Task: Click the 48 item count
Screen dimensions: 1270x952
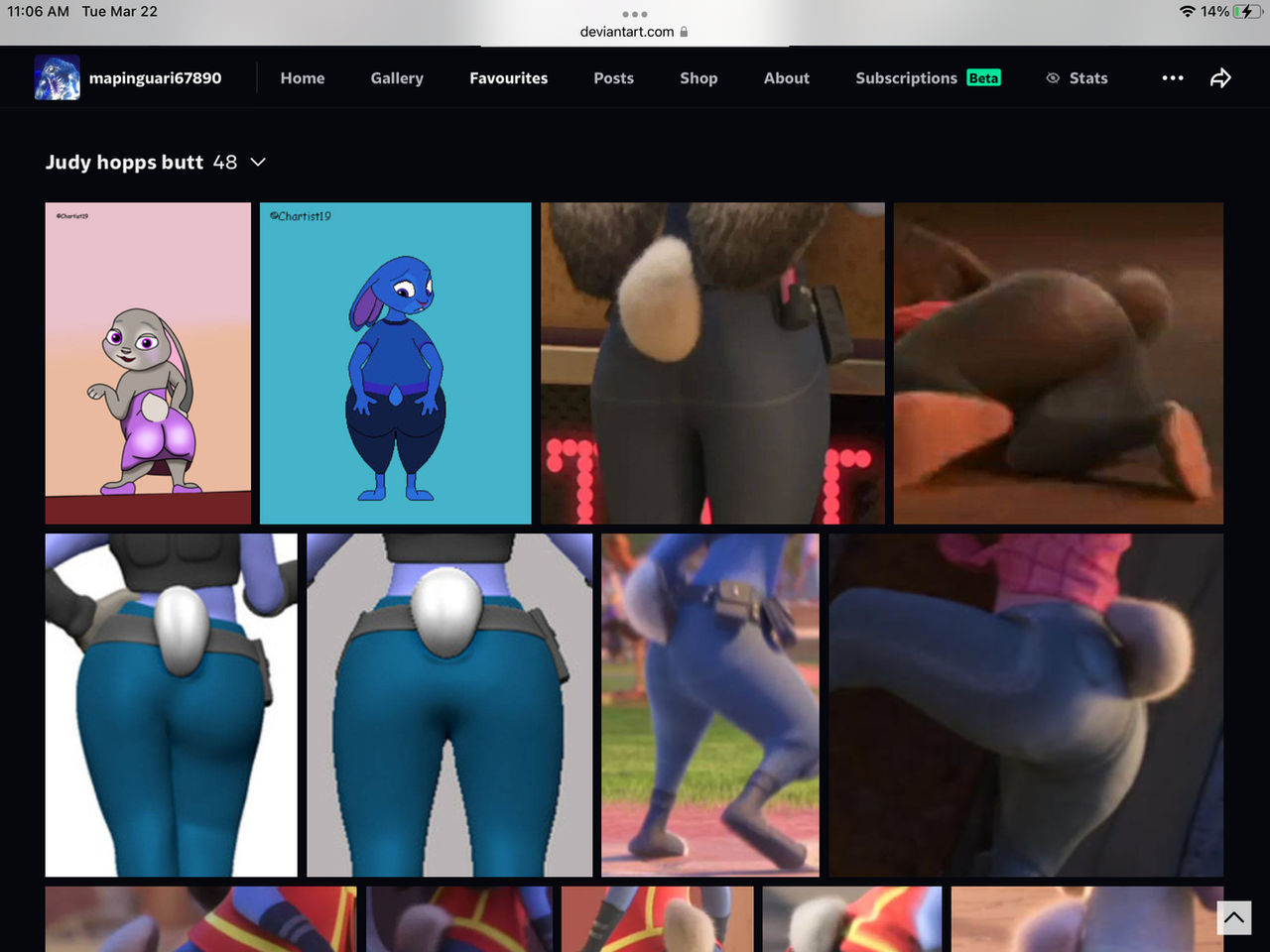Action: point(225,162)
